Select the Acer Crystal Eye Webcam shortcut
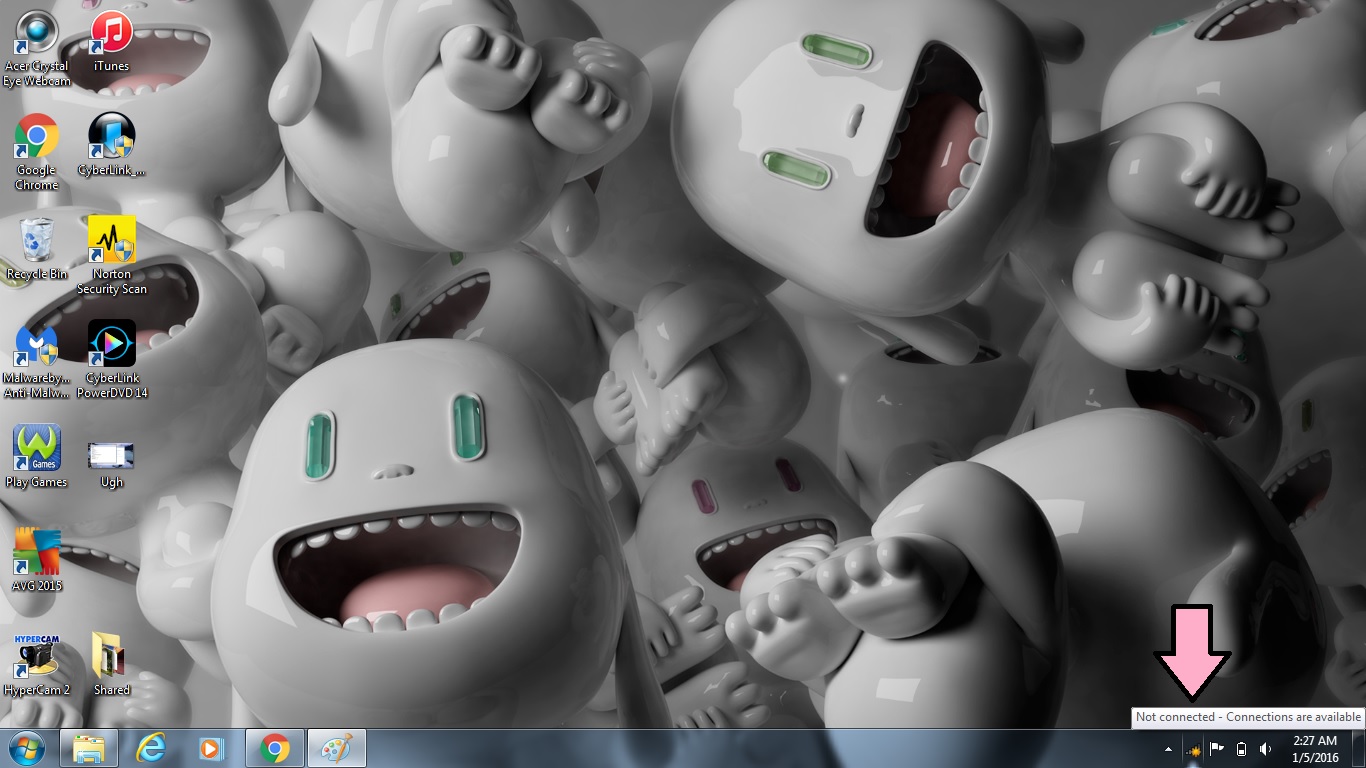1366x768 pixels. (37, 49)
